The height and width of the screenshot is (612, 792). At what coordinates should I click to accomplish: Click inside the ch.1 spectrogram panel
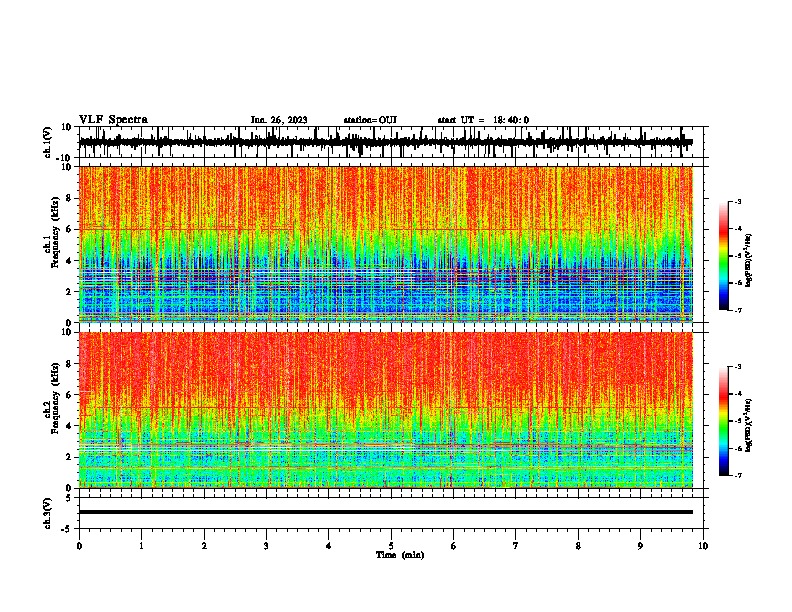[x=385, y=244]
